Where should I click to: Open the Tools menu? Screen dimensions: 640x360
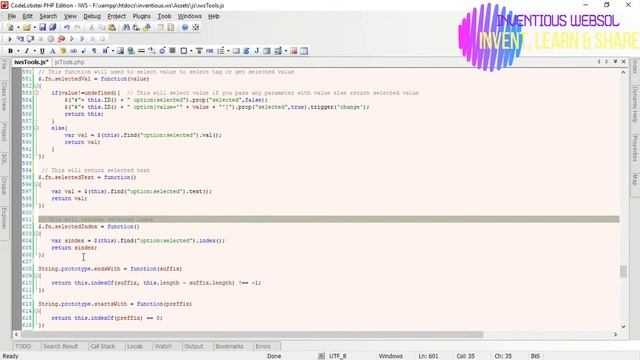point(164,16)
